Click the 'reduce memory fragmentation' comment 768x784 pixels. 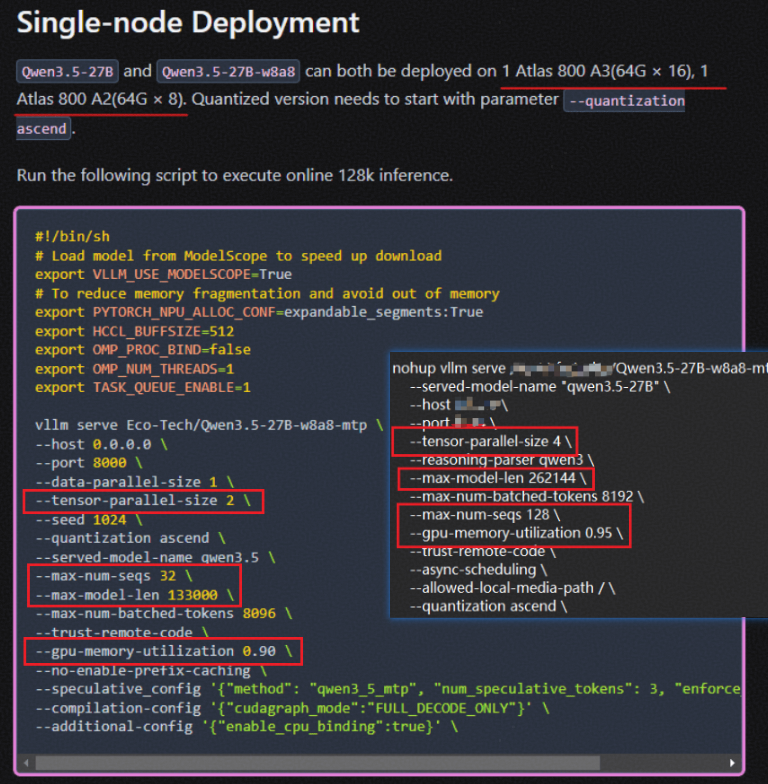(268, 293)
